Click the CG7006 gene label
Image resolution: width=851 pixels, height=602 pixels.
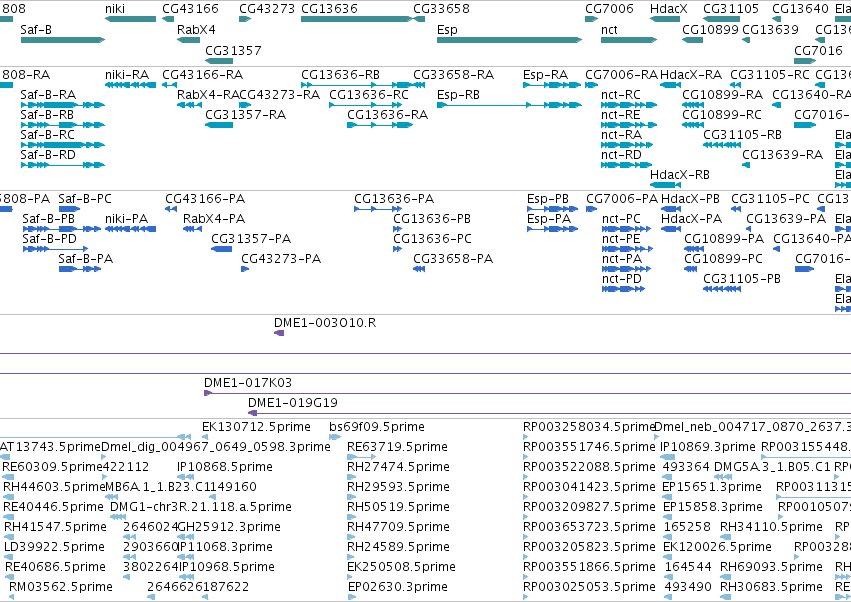point(609,9)
